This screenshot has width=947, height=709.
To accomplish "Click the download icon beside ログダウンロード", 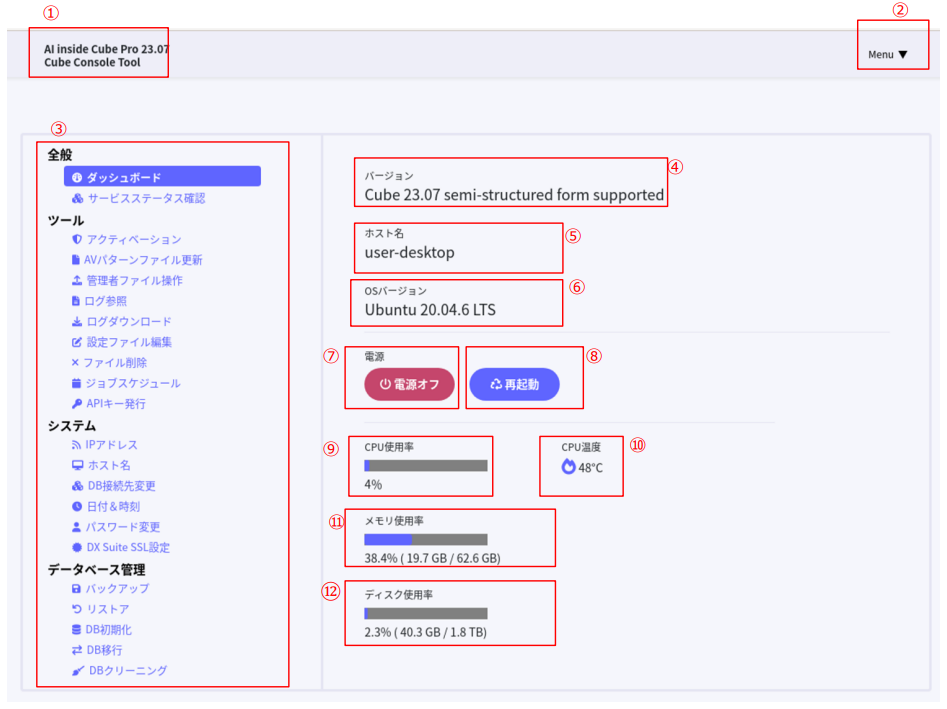I will pyautogui.click(x=77, y=322).
